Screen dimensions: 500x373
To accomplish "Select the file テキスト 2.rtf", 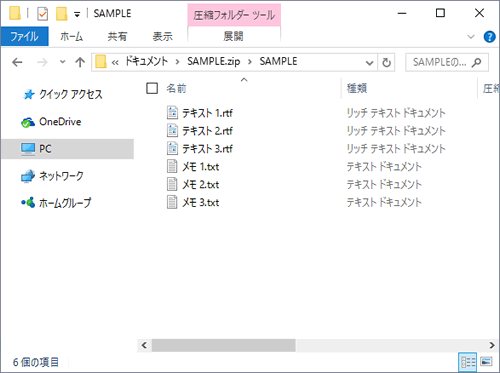I will tap(207, 131).
